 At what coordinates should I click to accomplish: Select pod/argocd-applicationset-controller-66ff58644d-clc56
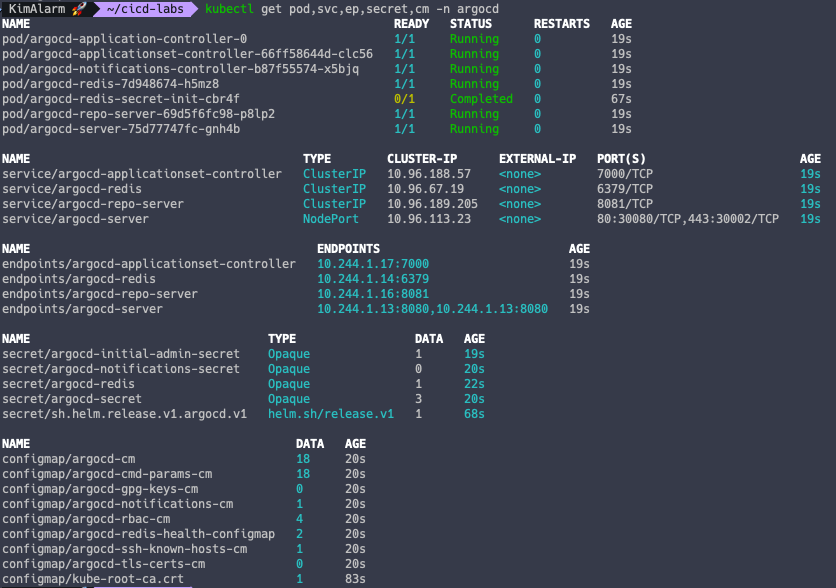[x=187, y=54]
